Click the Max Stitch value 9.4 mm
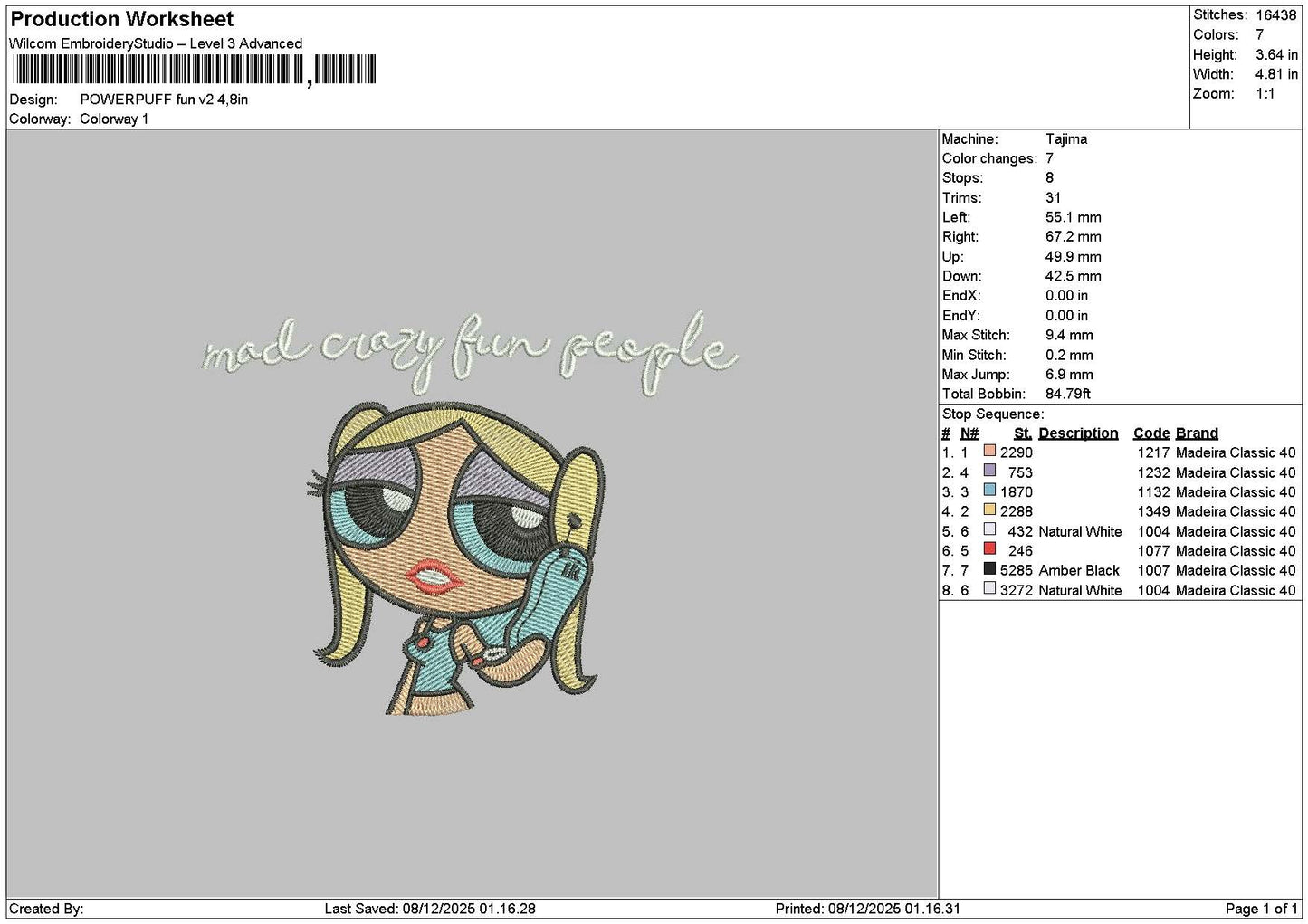1308x924 pixels. point(1069,335)
